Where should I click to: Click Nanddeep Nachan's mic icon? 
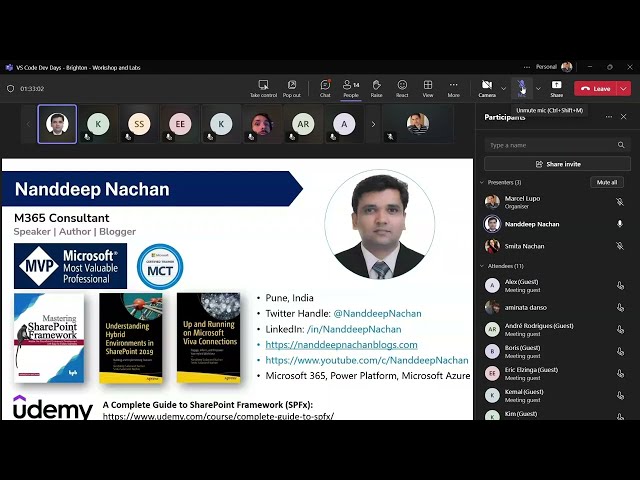coord(620,224)
